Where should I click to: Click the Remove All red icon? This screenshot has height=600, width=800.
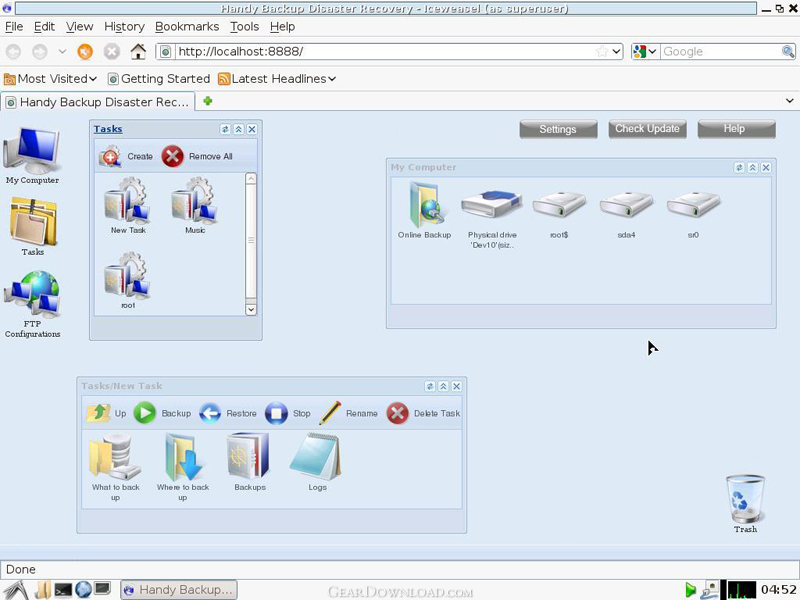tap(172, 156)
